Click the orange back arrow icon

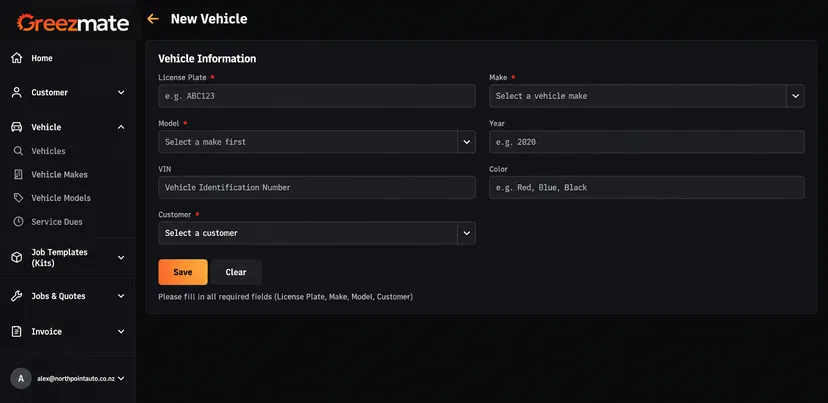[153, 19]
